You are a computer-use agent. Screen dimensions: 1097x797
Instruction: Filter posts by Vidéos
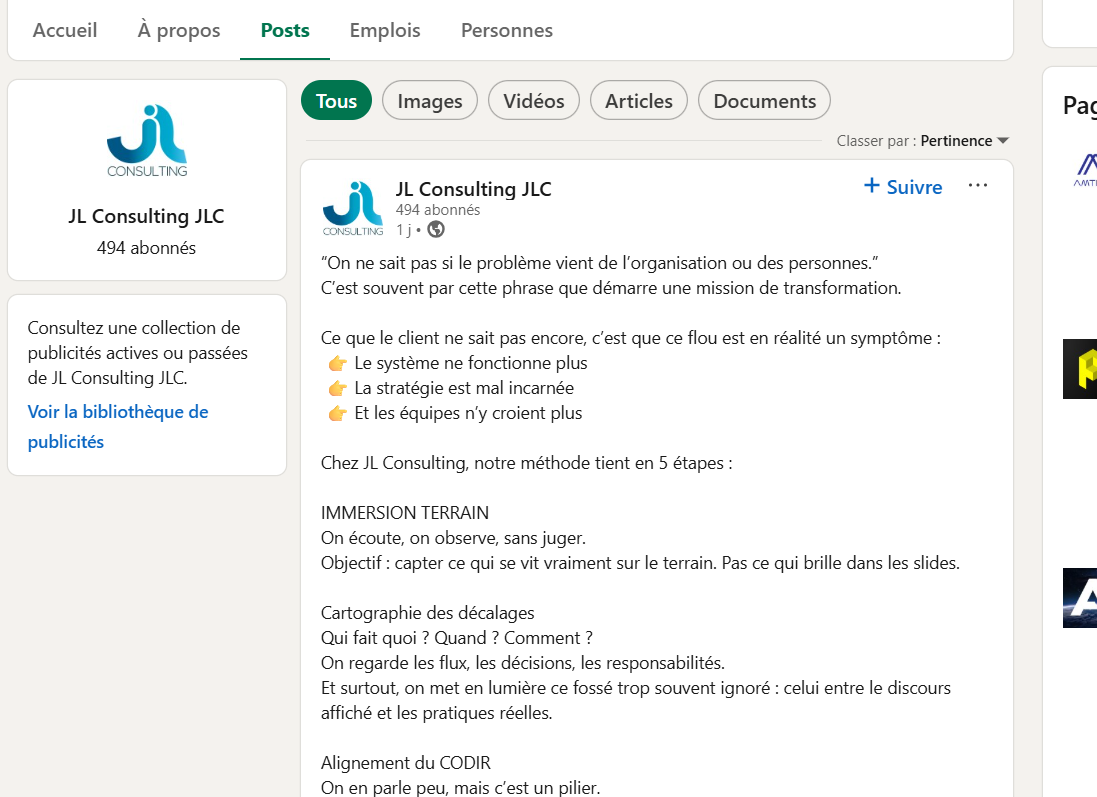[534, 101]
